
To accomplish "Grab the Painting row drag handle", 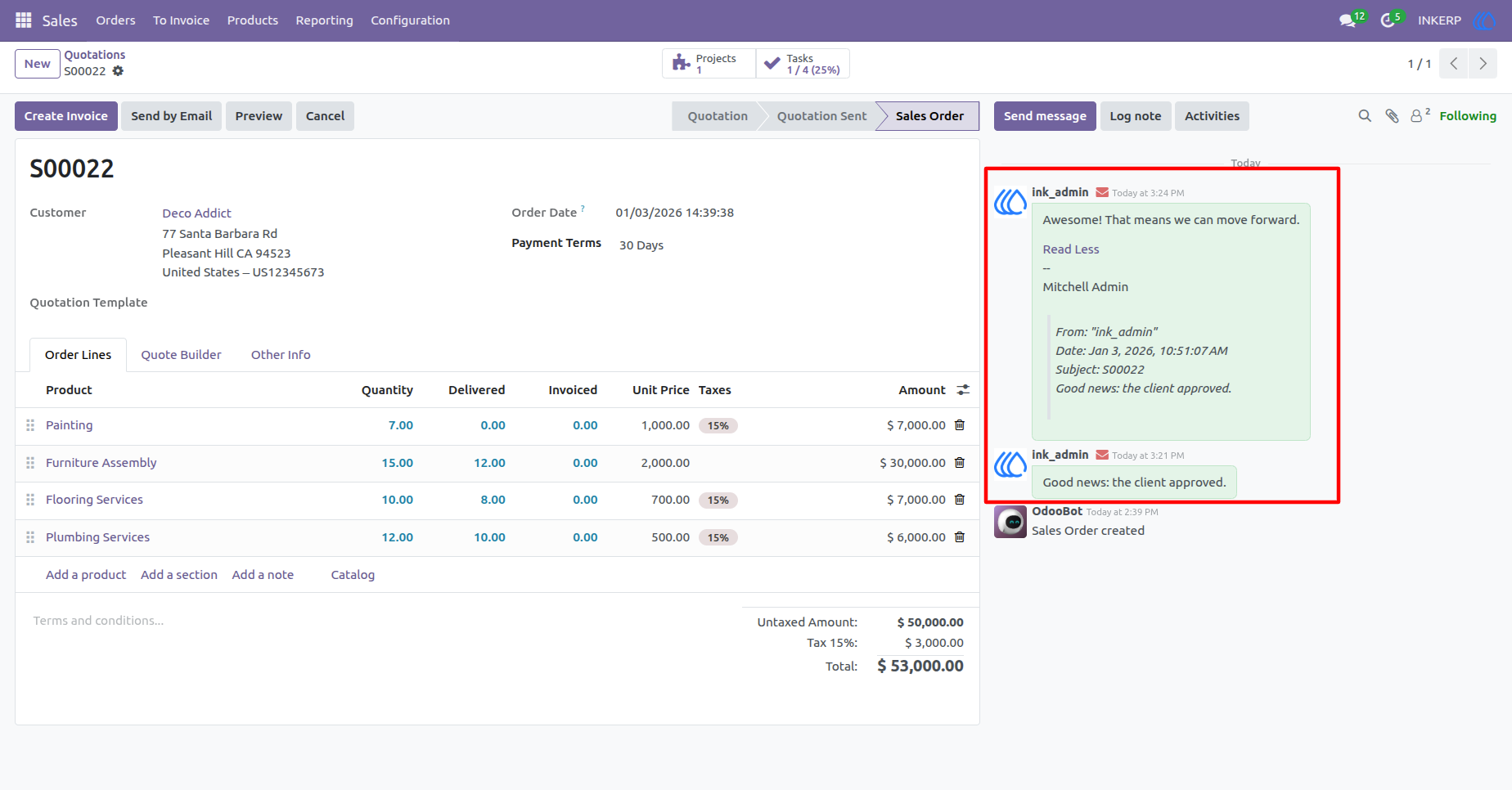I will pyautogui.click(x=30, y=425).
